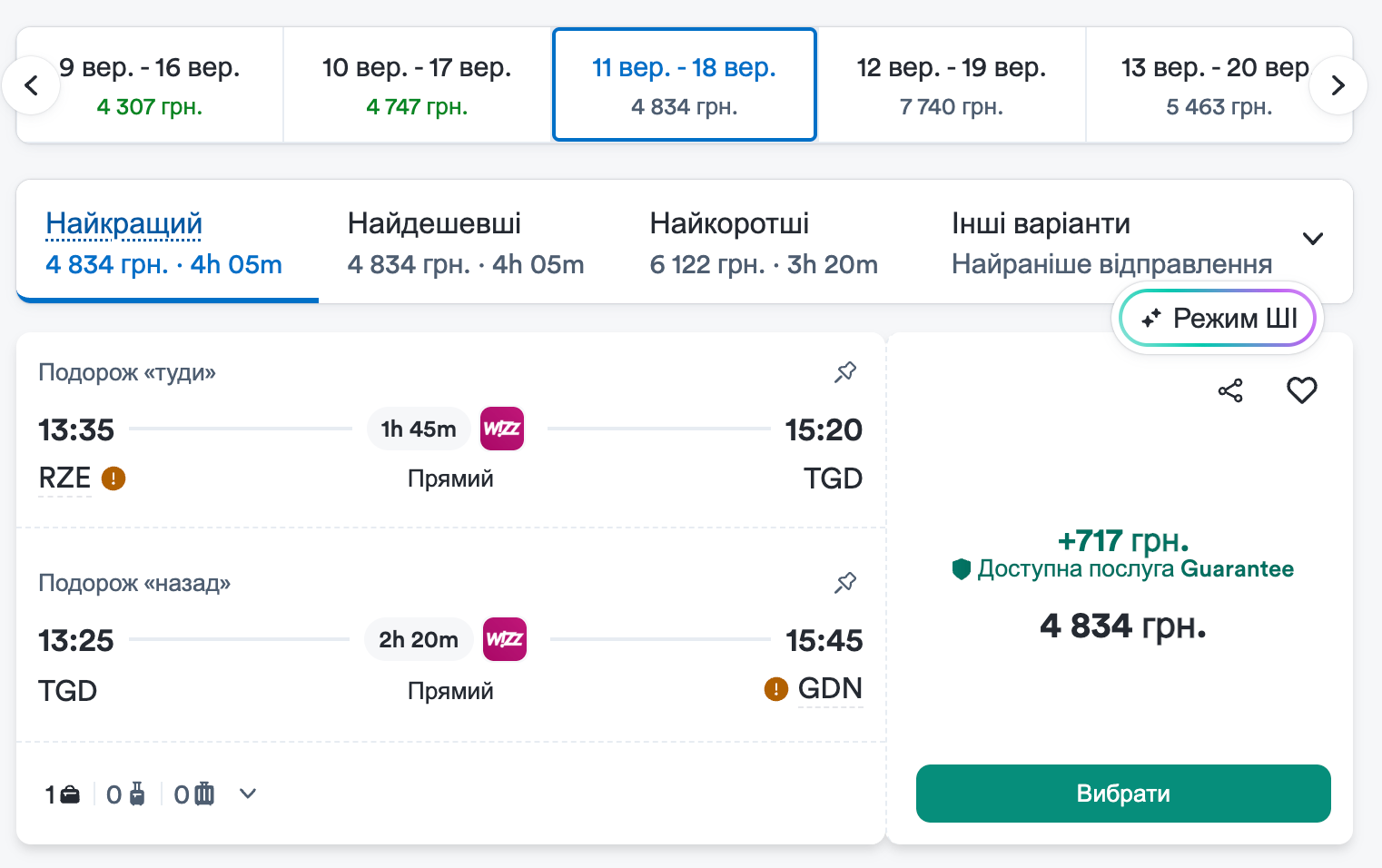Share this flight itinerary

point(1230,390)
